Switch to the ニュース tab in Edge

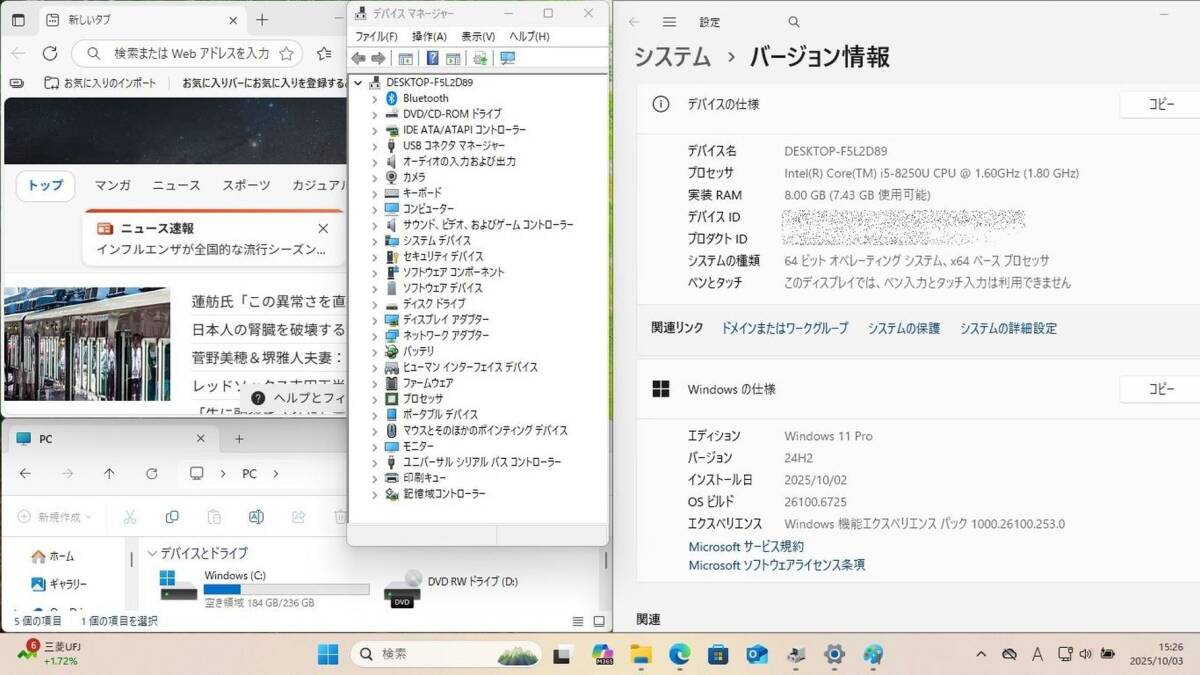[x=176, y=185]
